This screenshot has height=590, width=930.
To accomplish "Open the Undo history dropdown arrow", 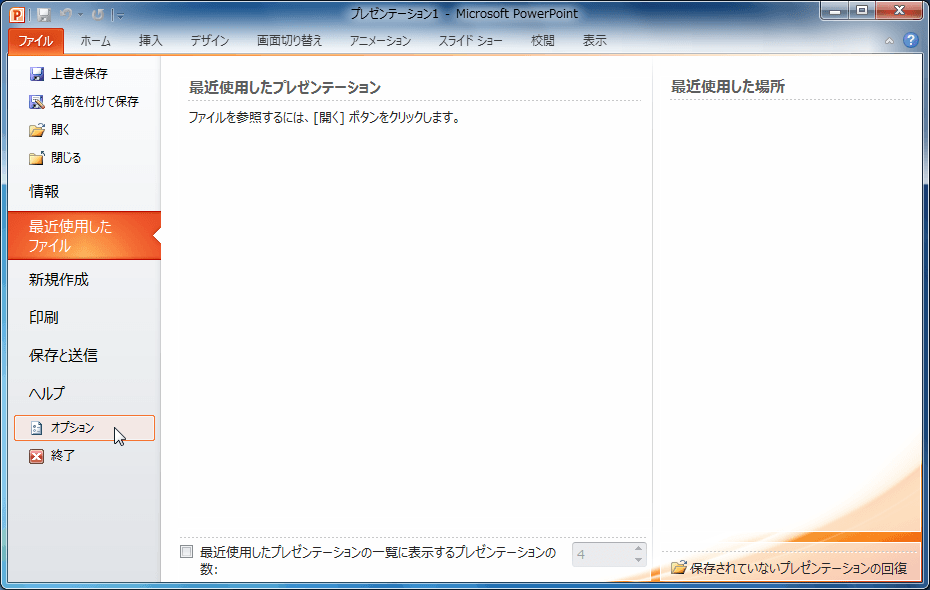I will click(x=81, y=15).
